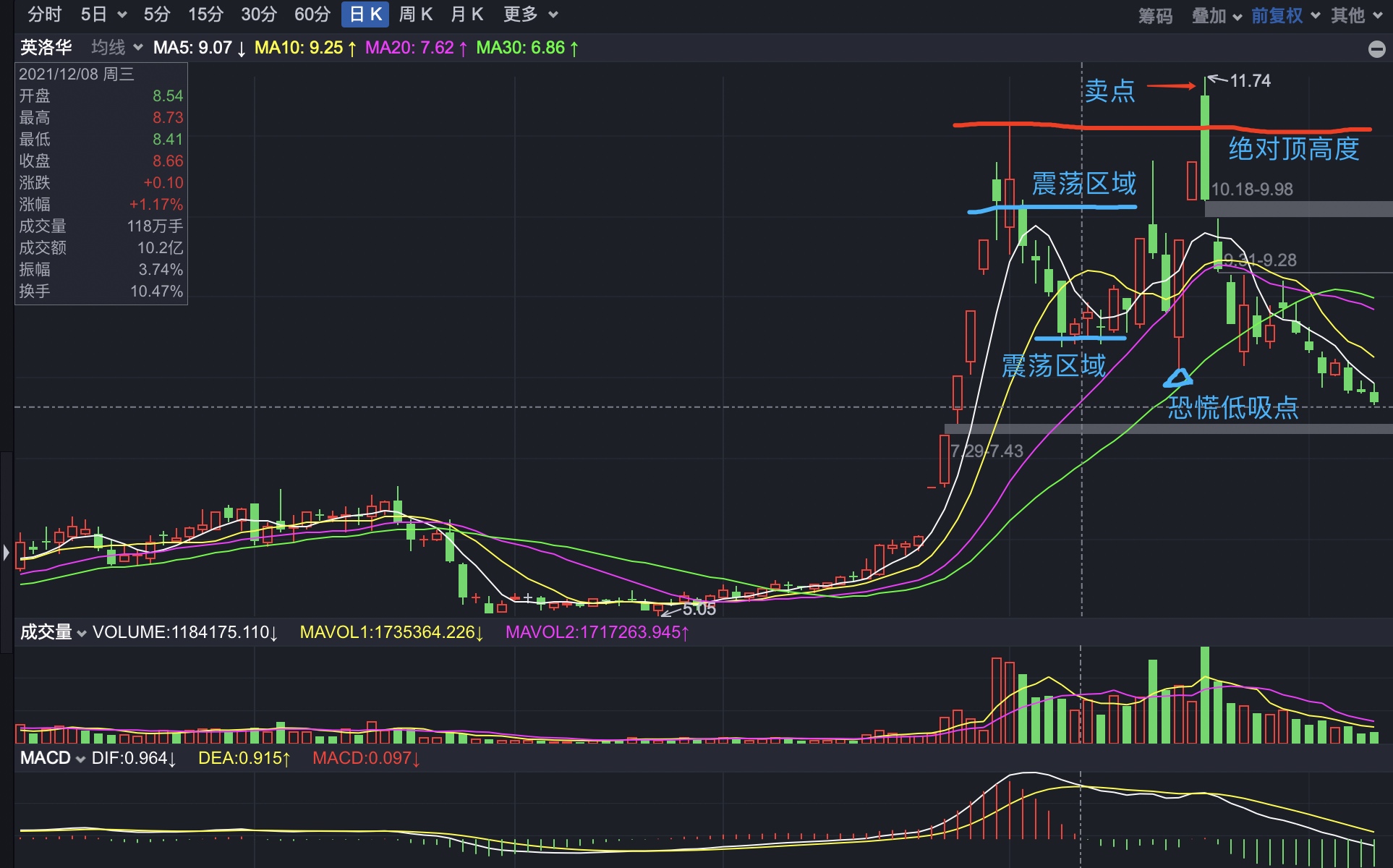
Task: Expand the left sidebar arrow handle
Action: pyautogui.click(x=6, y=553)
